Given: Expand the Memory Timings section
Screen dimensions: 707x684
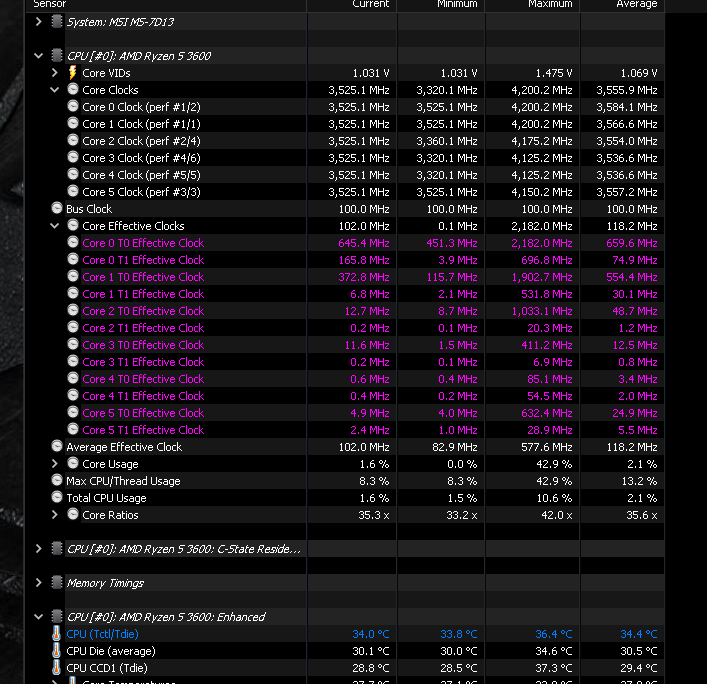Looking at the screenshot, I should tap(39, 583).
